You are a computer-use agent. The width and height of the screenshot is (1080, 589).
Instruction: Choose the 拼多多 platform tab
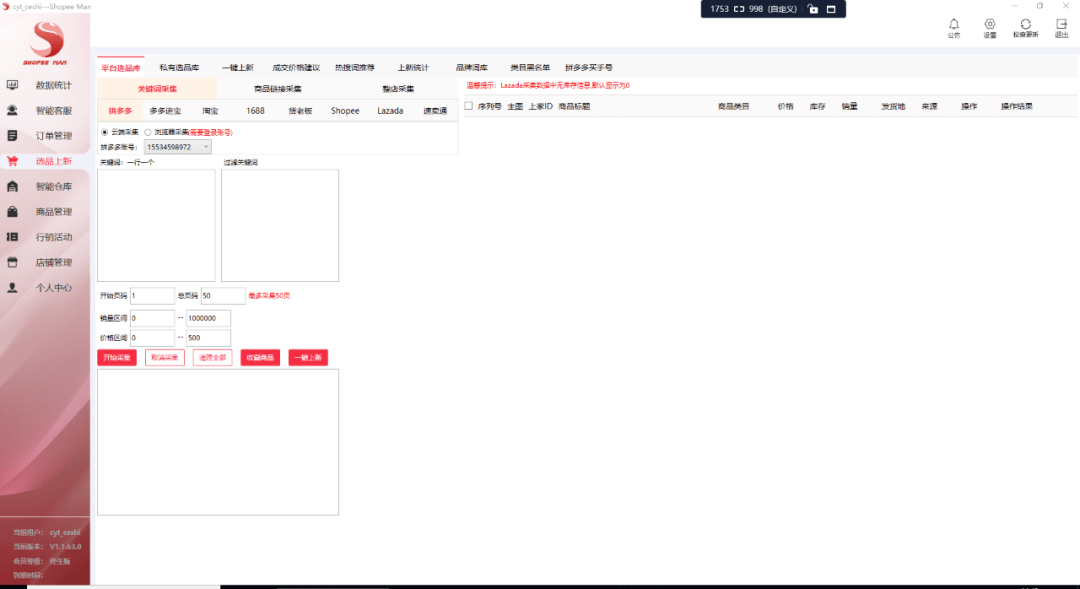click(x=121, y=111)
